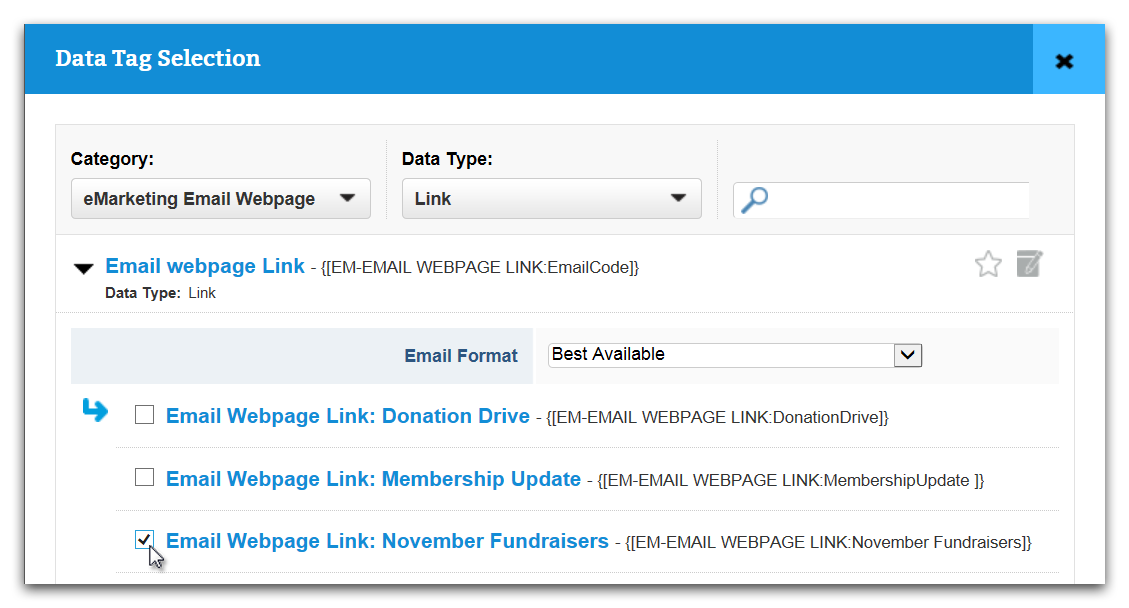Screen dimensions: 1129x608
Task: Collapse the Email webpage Link section
Action: [x=84, y=269]
